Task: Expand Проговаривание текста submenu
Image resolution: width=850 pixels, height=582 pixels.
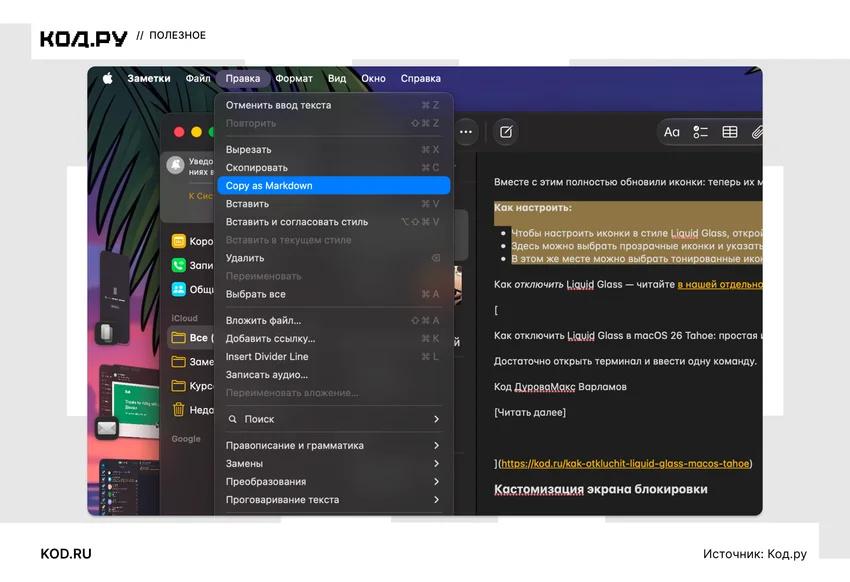Action: click(333, 500)
